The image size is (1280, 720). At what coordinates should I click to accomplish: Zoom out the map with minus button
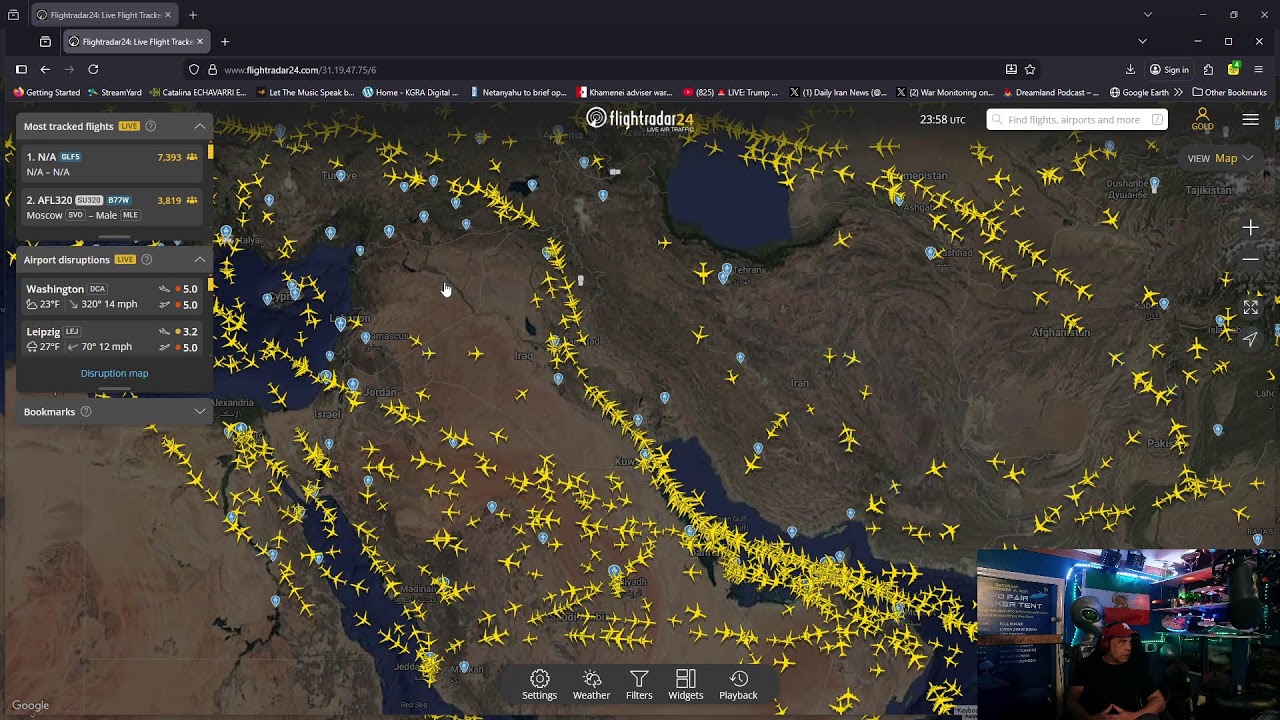coord(1250,259)
